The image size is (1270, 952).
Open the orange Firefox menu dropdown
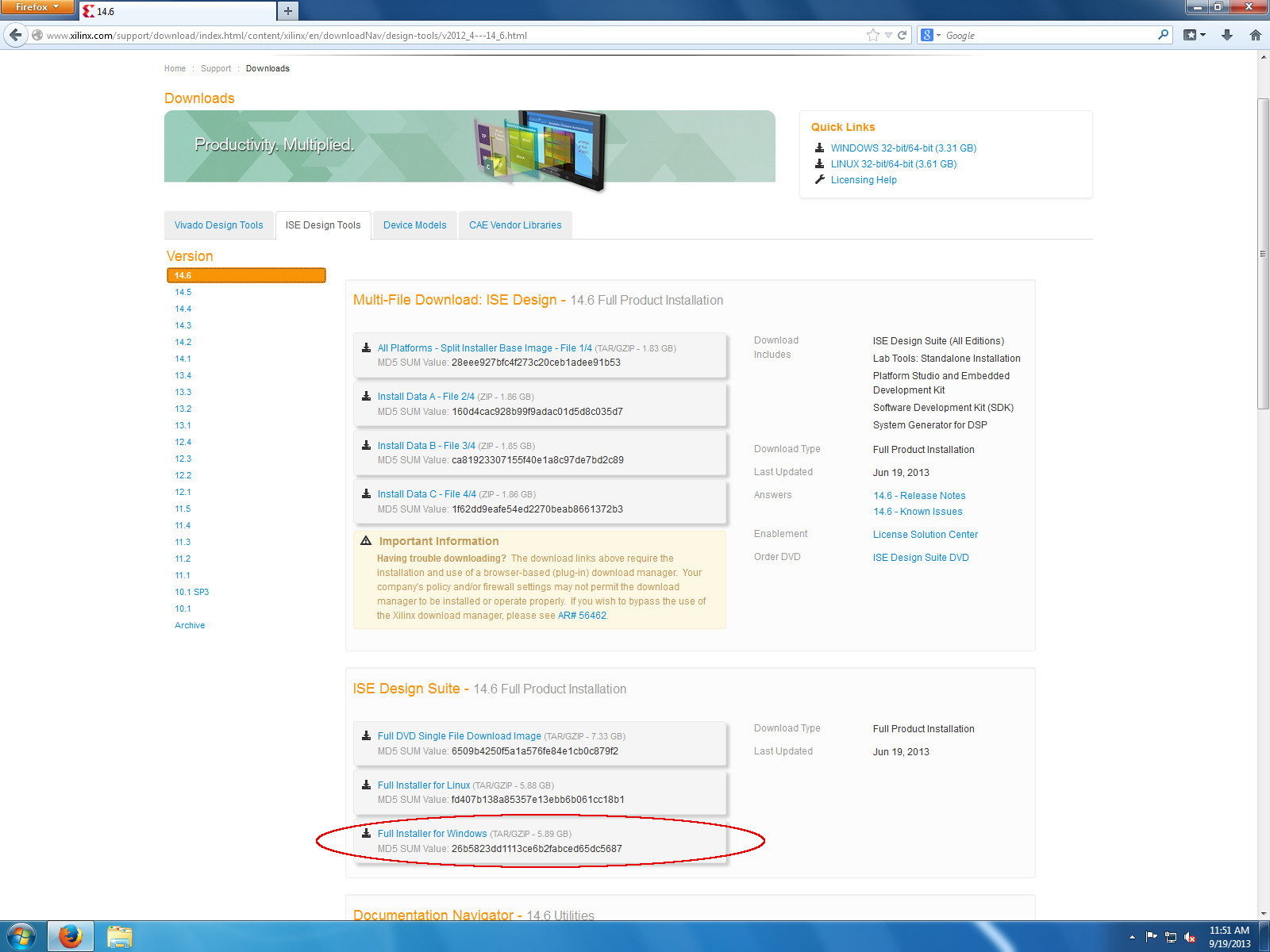(x=37, y=7)
